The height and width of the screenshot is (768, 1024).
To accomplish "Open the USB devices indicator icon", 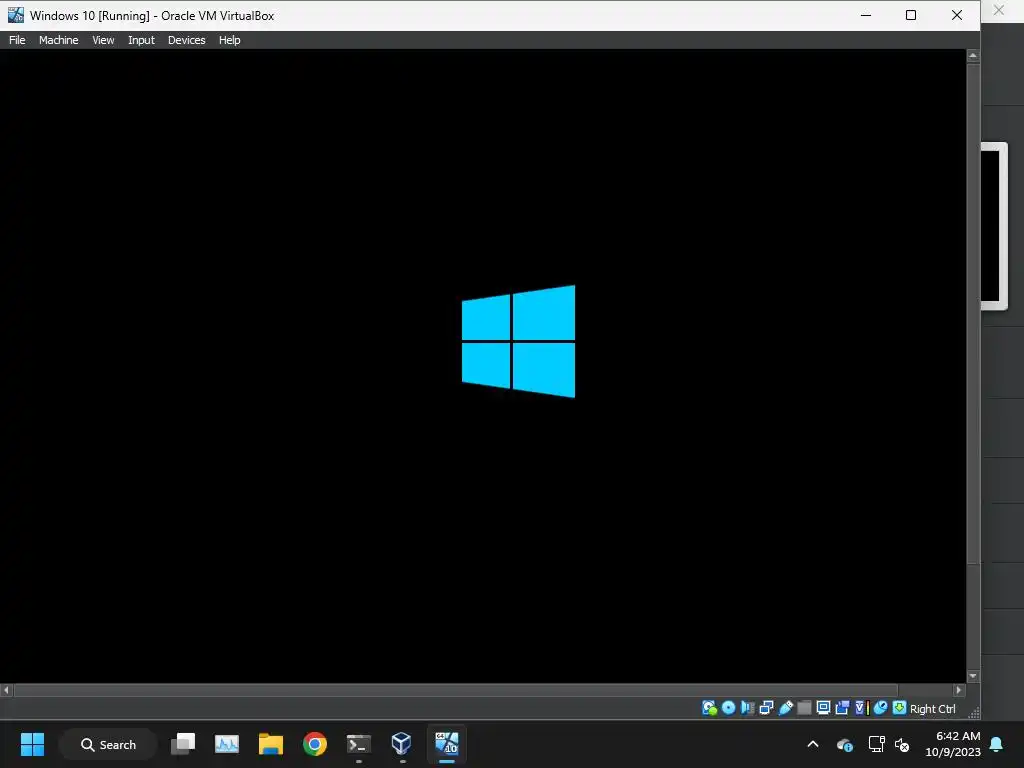I will click(x=786, y=708).
